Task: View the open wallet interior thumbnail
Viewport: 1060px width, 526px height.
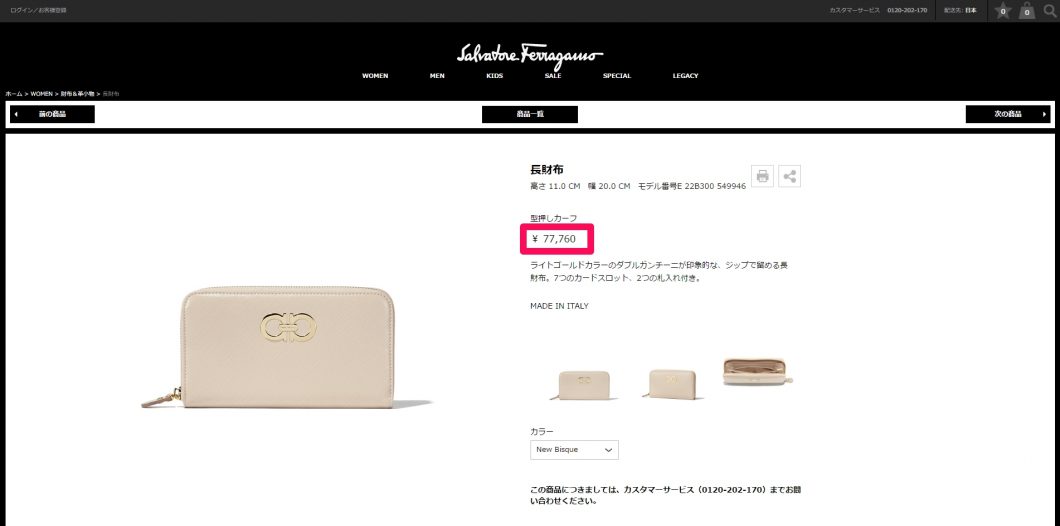Action: (x=758, y=372)
